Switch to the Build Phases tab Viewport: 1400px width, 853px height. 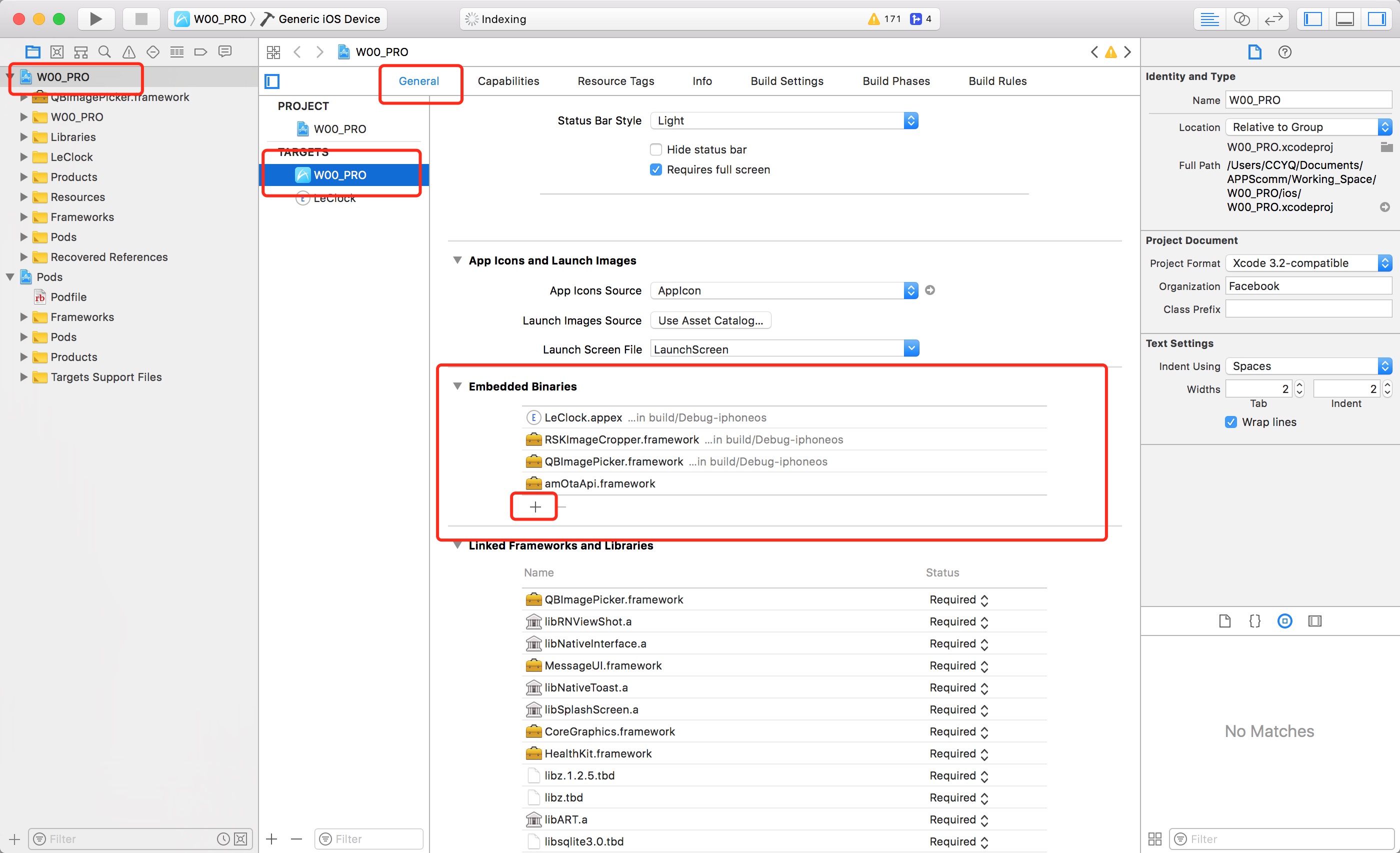click(896, 80)
